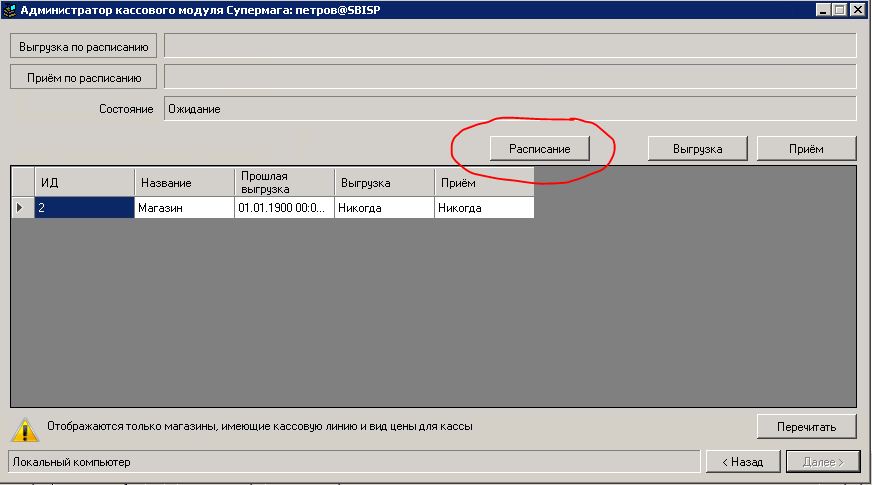The height and width of the screenshot is (485, 872).
Task: Click the Локальный компьютер status field
Action: [x=354, y=462]
